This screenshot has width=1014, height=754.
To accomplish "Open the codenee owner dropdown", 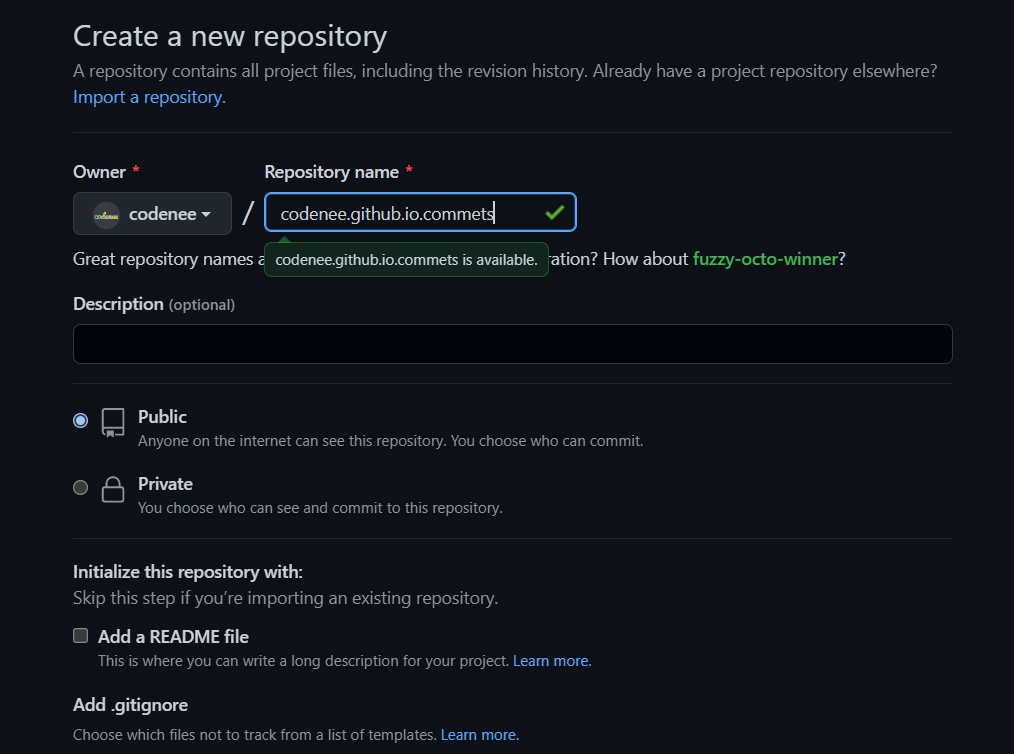I will pyautogui.click(x=152, y=213).
